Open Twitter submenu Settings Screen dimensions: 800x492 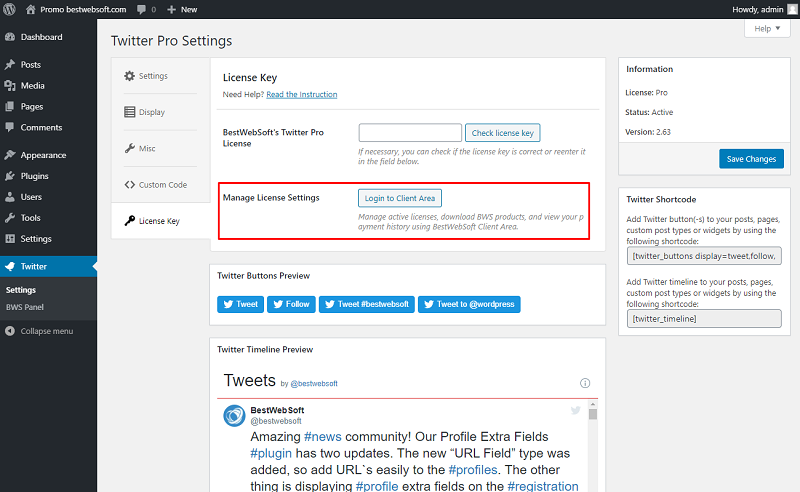click(x=21, y=290)
